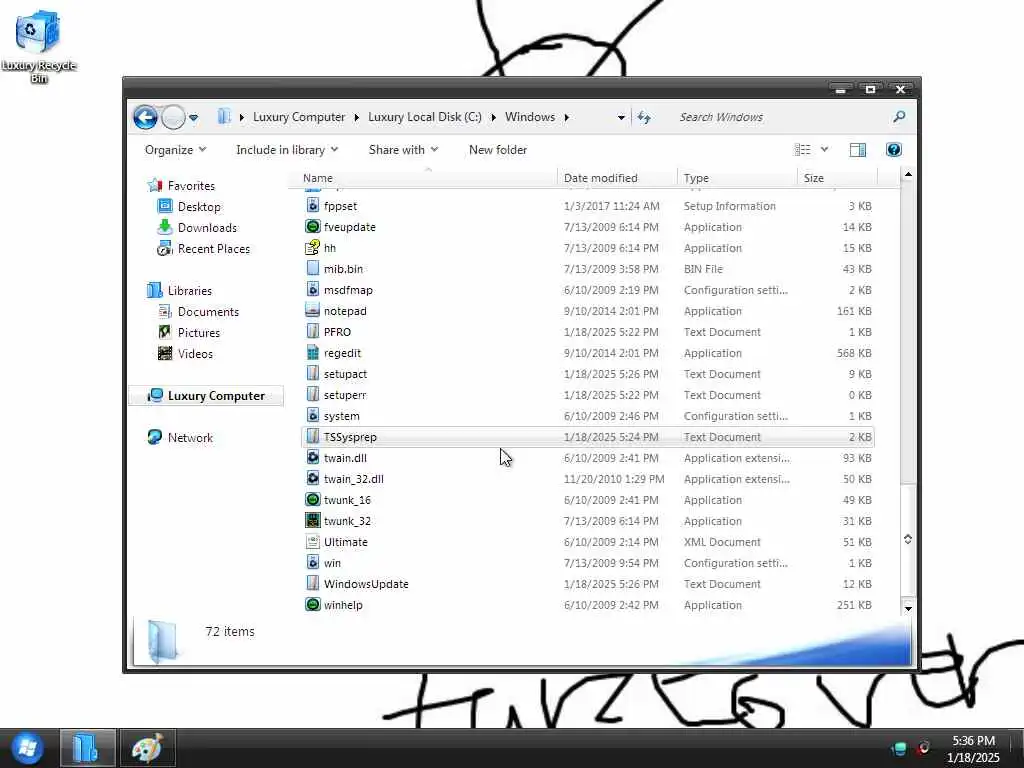Viewport: 1024px width, 768px height.
Task: Click the twunk_32 application icon
Action: (x=313, y=520)
